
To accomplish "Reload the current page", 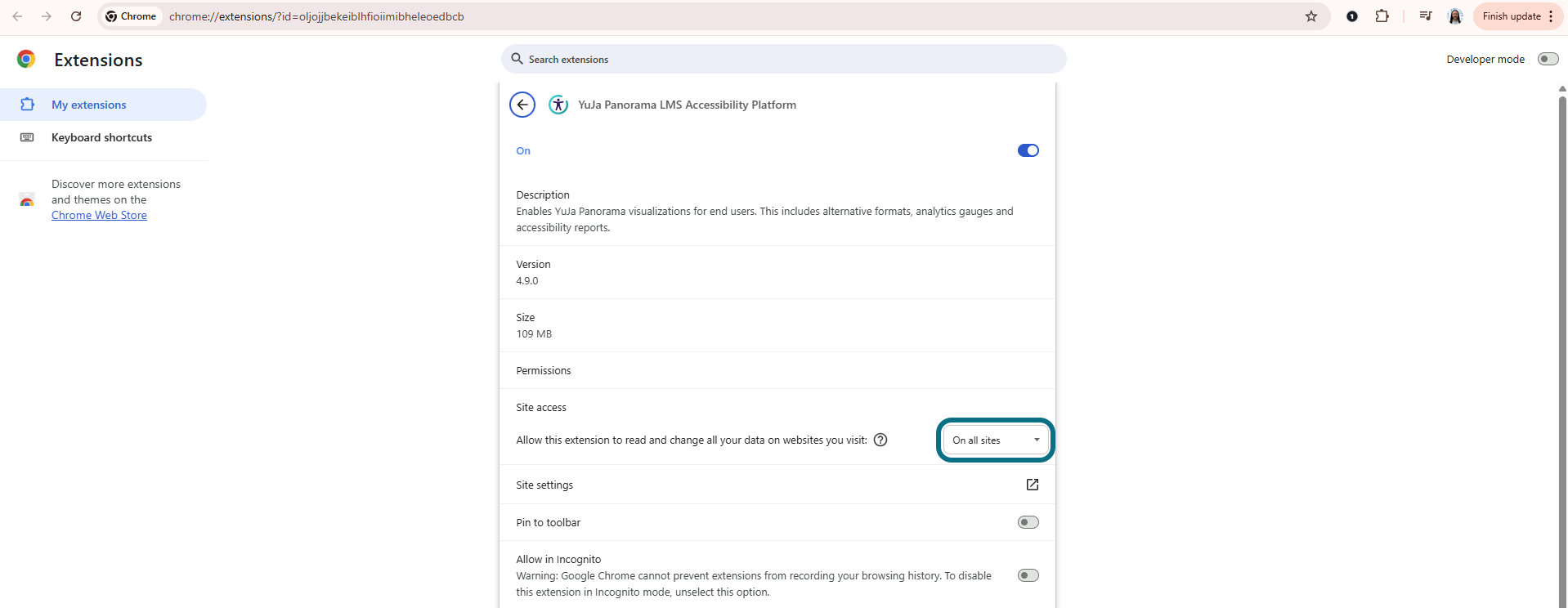I will coord(76,16).
